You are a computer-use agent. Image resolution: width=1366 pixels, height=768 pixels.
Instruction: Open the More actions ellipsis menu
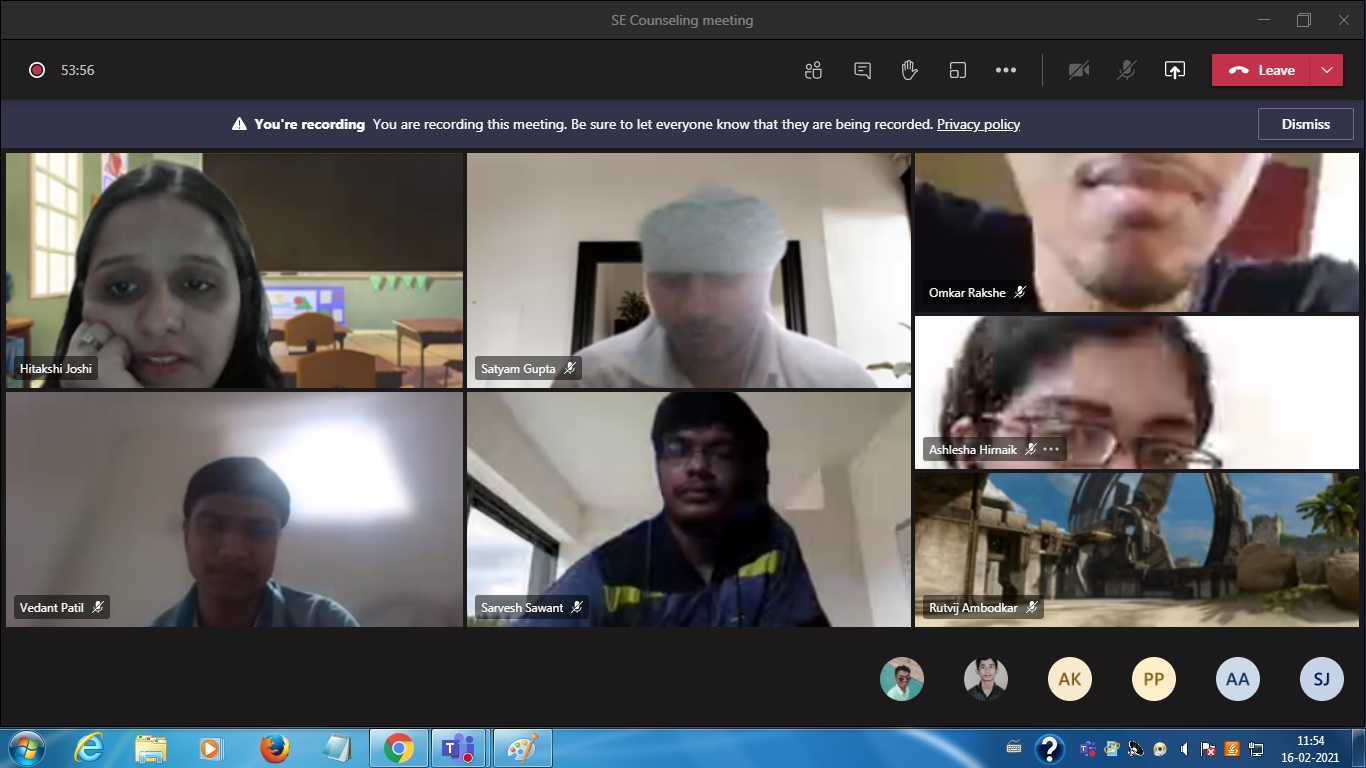(1006, 70)
